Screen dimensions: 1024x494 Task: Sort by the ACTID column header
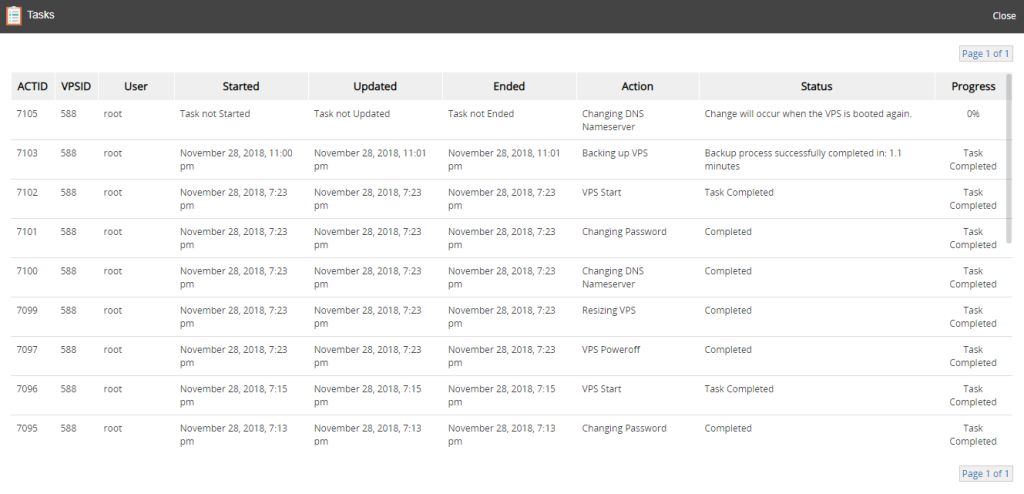[32, 86]
